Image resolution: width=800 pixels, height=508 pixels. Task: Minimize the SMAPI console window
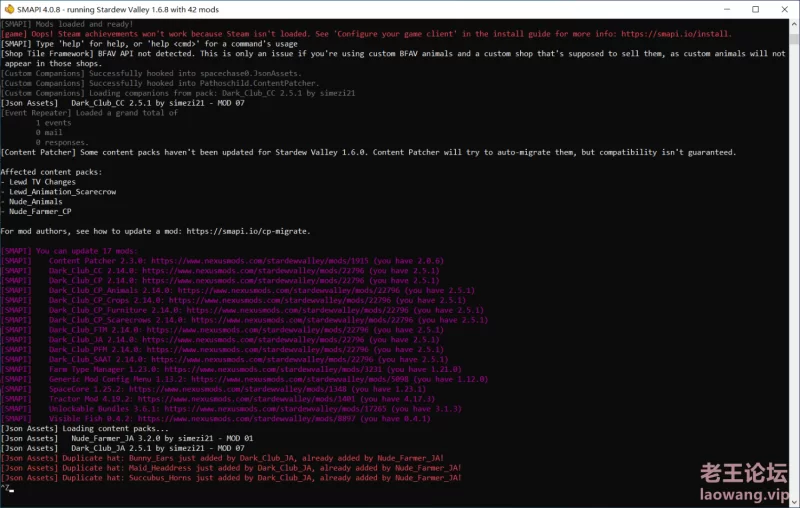[x=727, y=9]
